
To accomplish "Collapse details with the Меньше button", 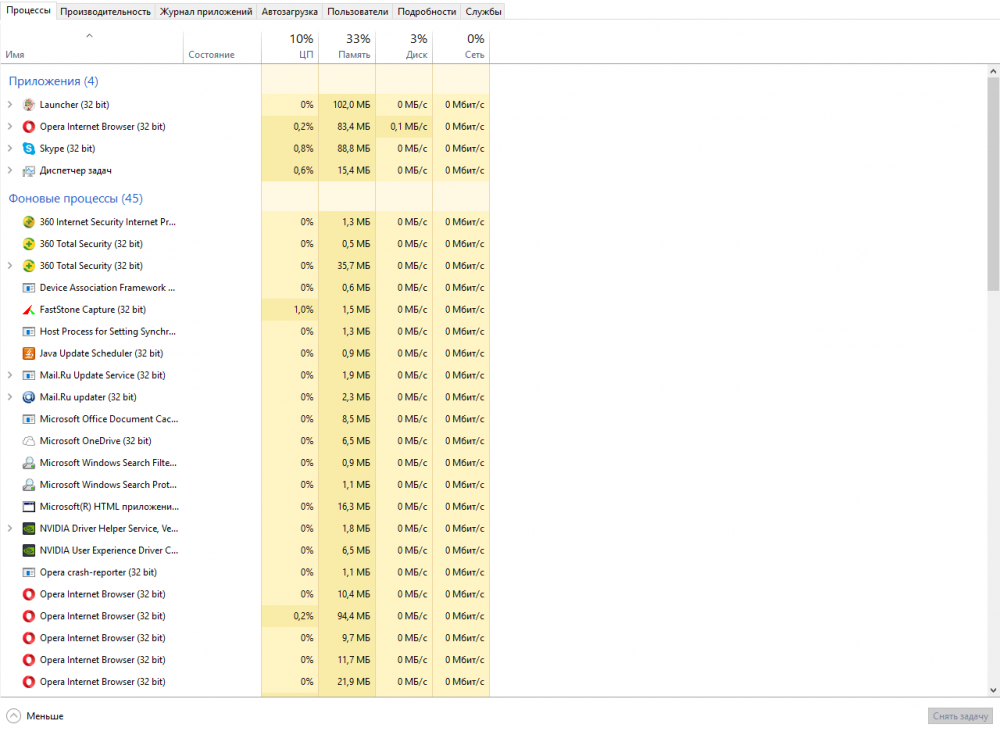I will [35, 716].
